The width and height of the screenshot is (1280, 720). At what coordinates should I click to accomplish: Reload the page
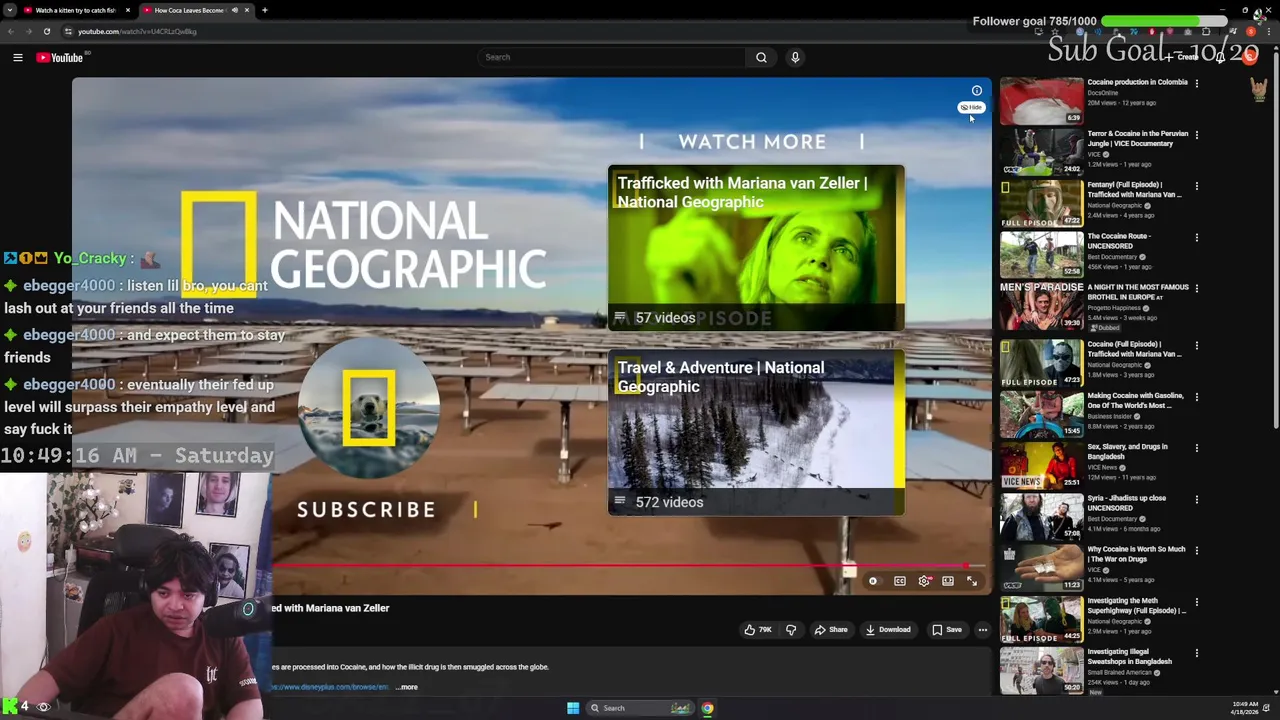(x=46, y=31)
